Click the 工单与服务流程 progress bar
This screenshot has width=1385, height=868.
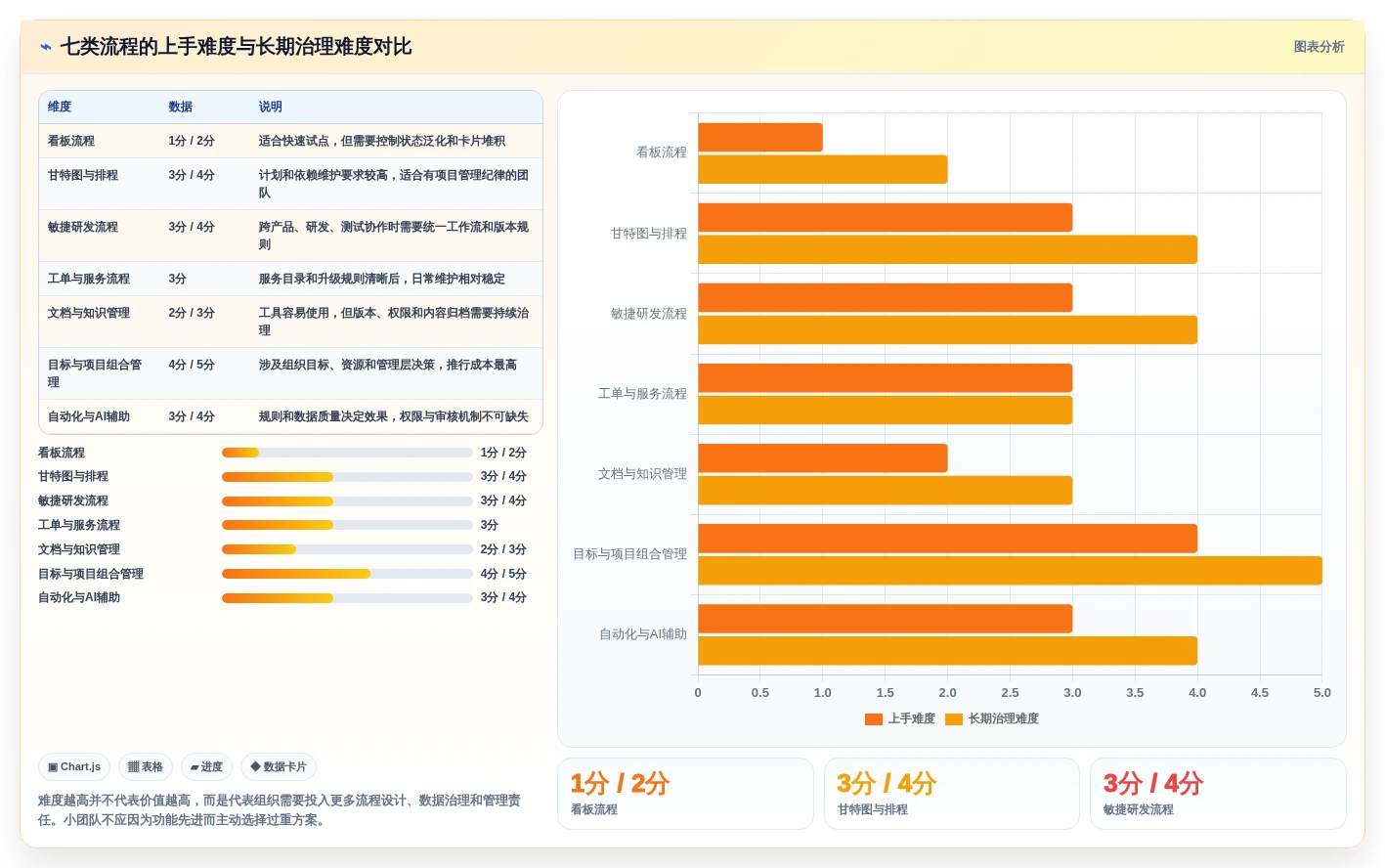click(347, 525)
